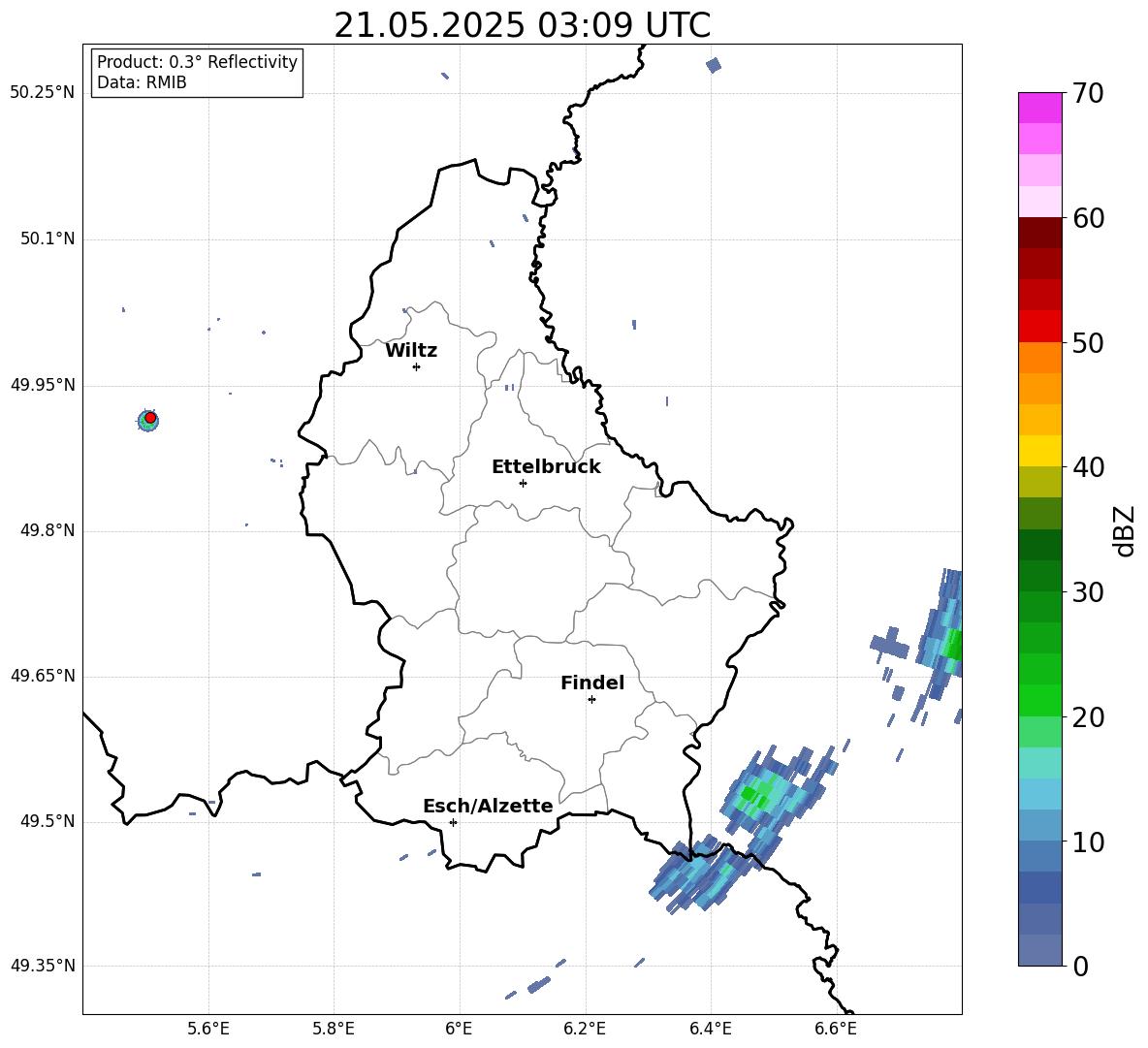The width and height of the screenshot is (1148, 1048).
Task: Click the 6.6°E longitude label
Action: tap(836, 1029)
